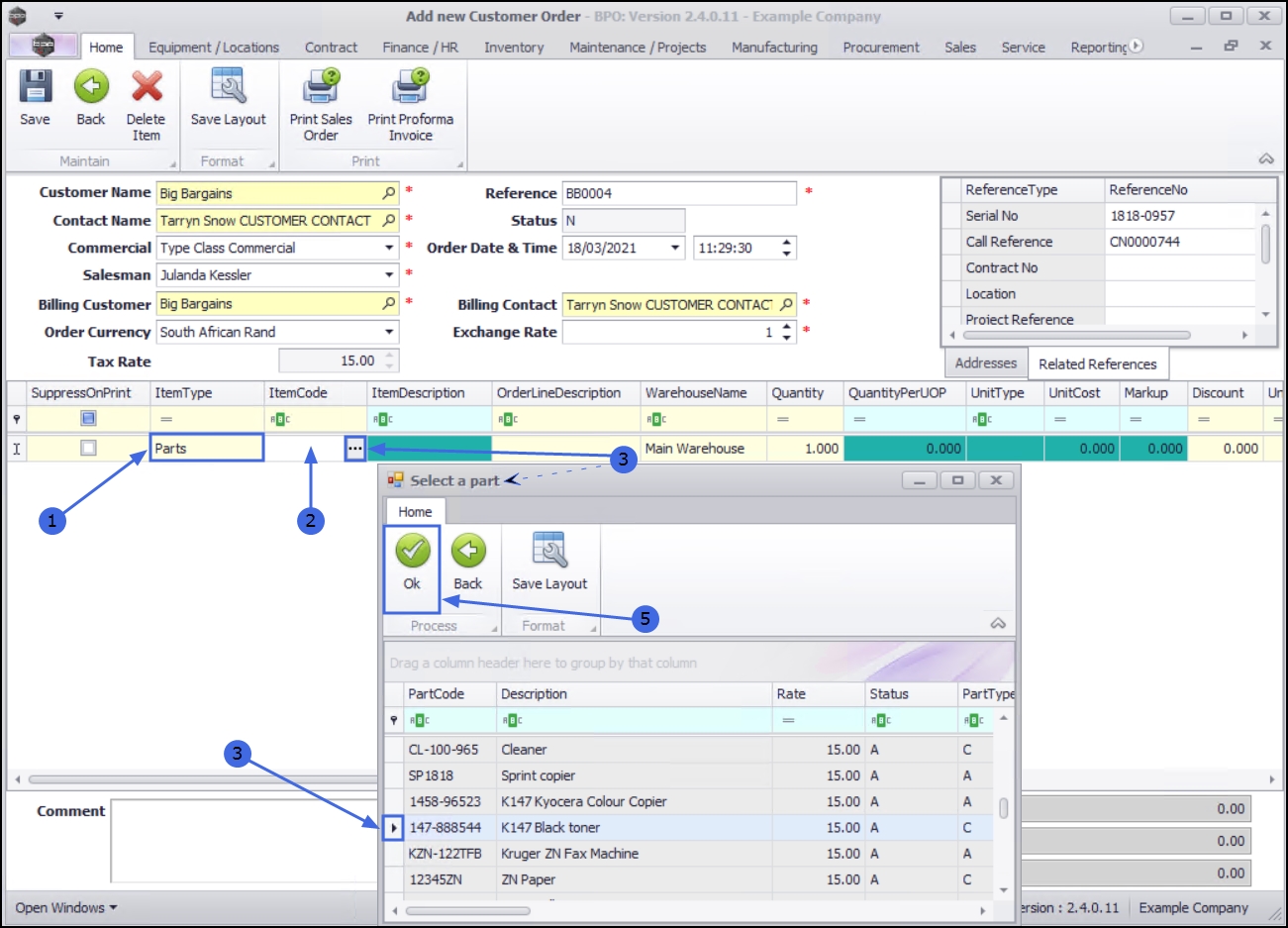Click the ItemType cell showing Parts
Screen dimensions: 1288x928
[x=207, y=448]
